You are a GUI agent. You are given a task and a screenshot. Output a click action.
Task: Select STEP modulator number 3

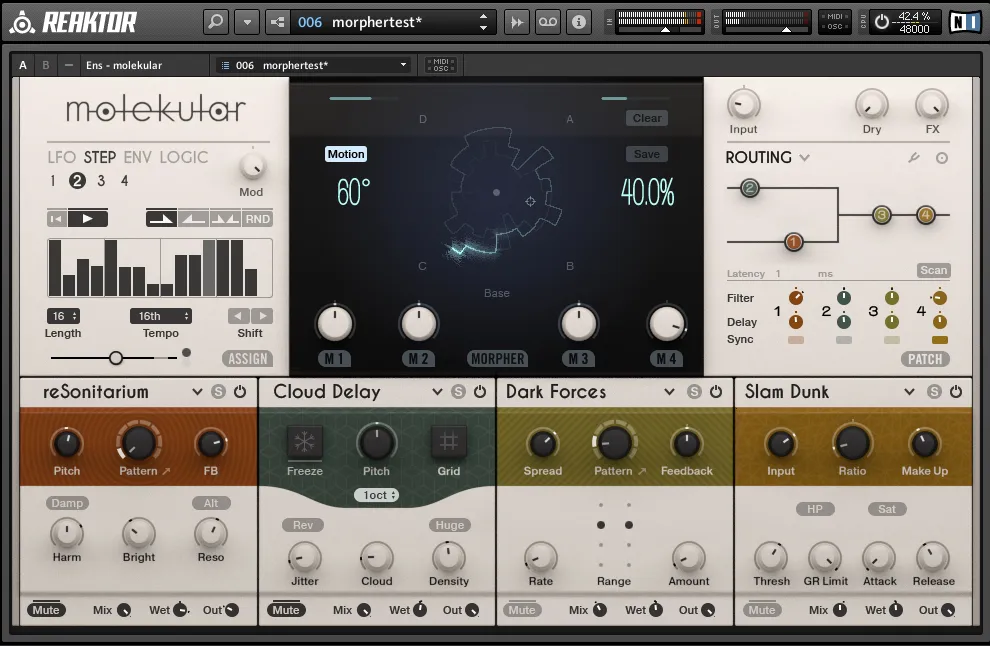101,181
